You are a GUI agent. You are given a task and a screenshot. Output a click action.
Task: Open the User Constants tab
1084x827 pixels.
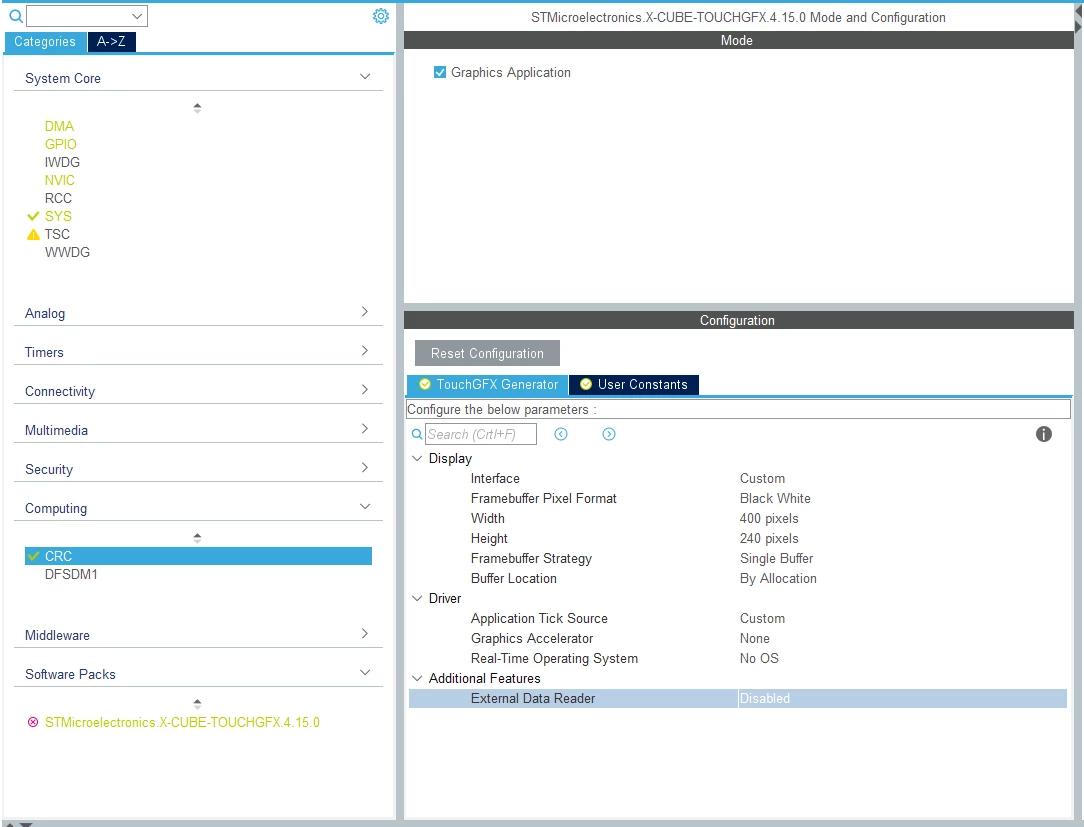click(x=634, y=384)
